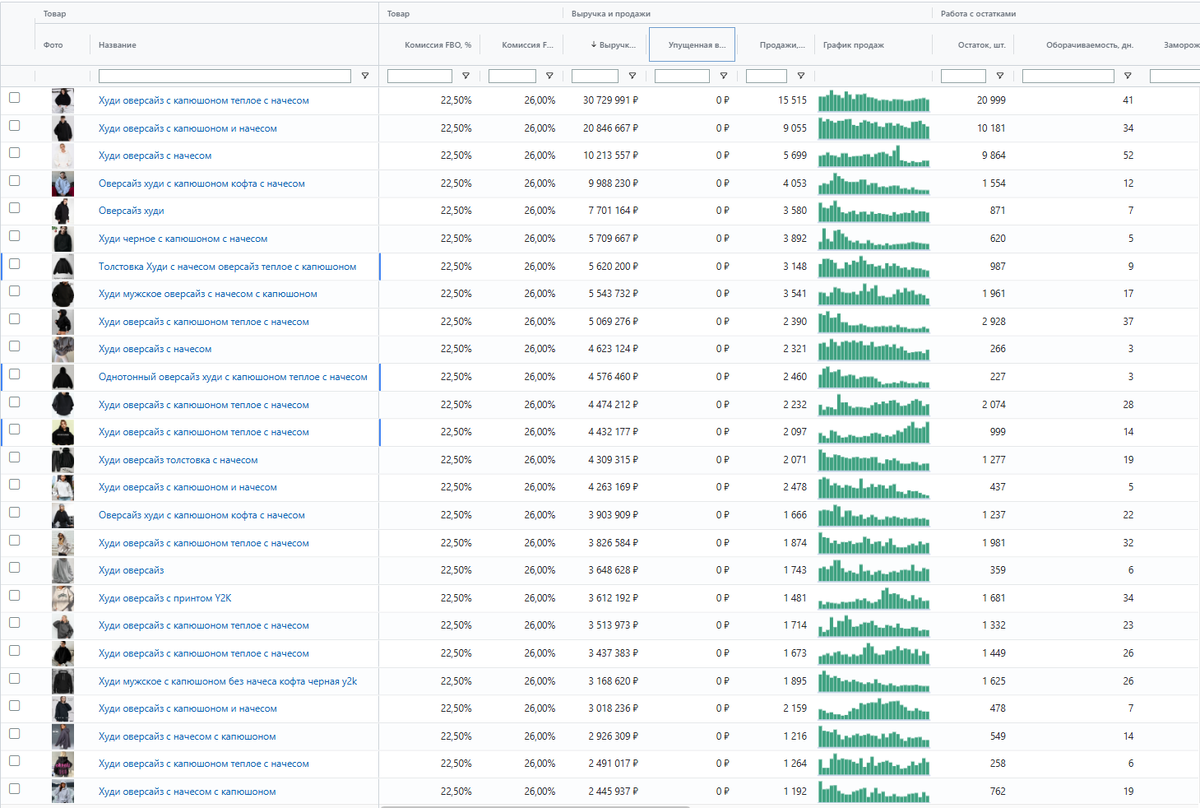Sort by Комиссия FBO, % column header

coord(437,45)
